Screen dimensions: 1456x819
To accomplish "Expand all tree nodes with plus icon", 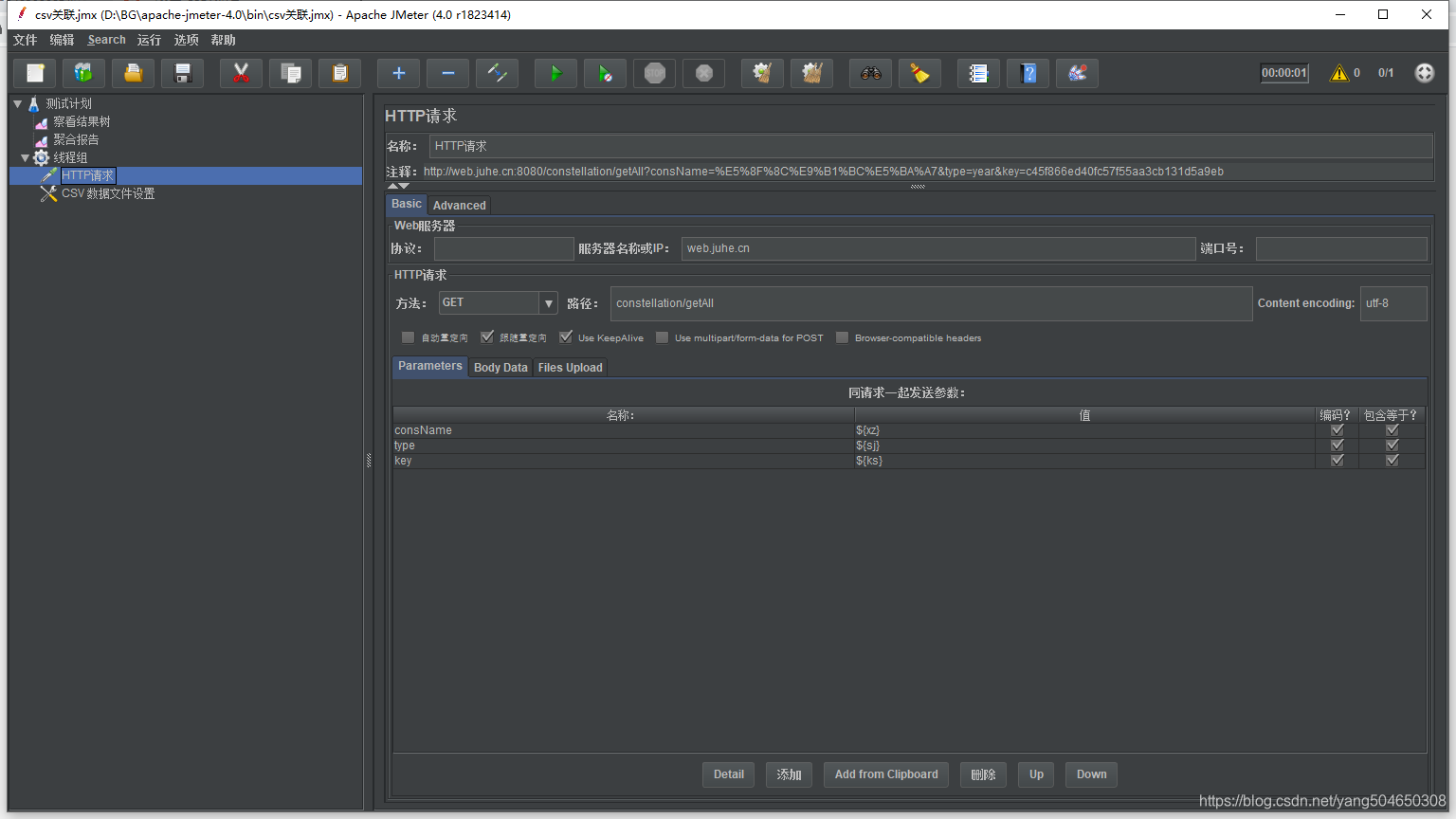I will [x=399, y=73].
